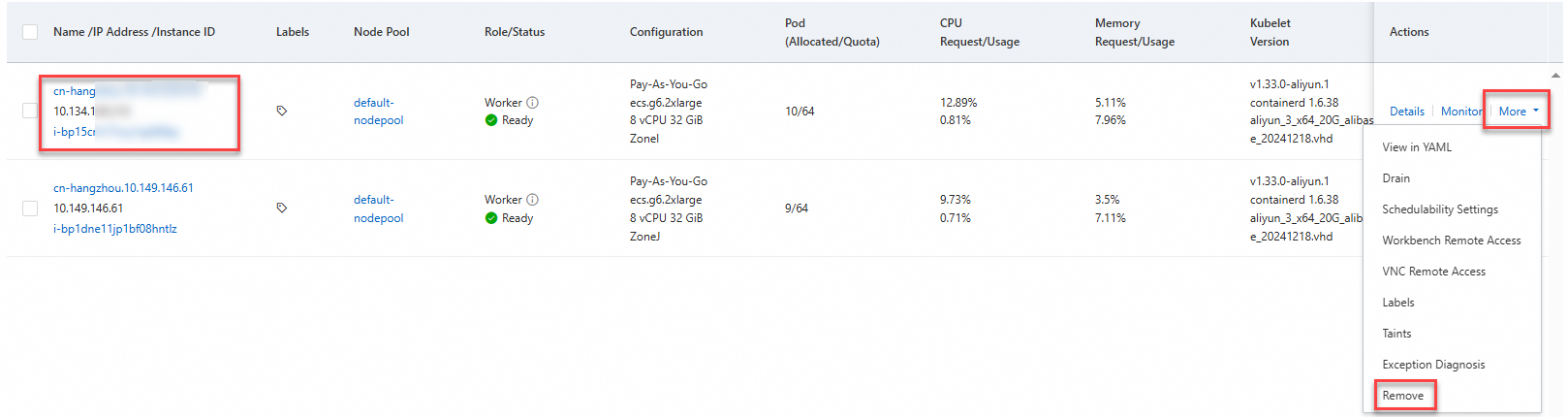Click the green Ready status icon, second row
This screenshot has height=417, width=1568.
491,218
